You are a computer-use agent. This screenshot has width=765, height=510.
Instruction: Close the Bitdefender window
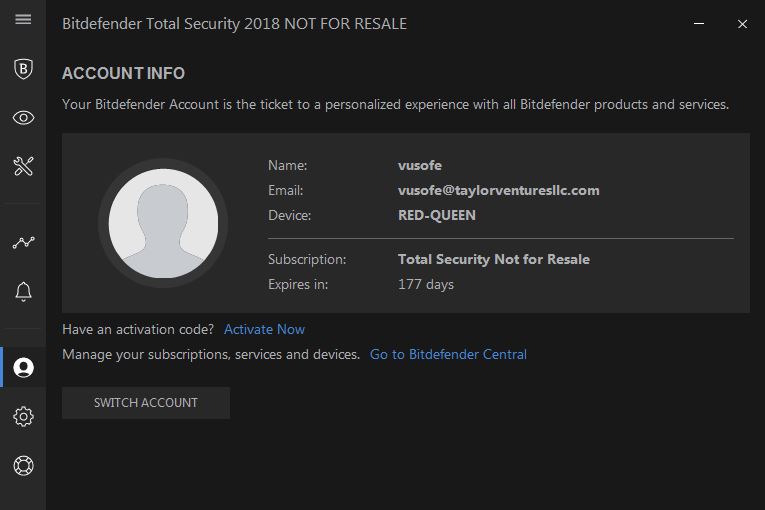point(742,24)
